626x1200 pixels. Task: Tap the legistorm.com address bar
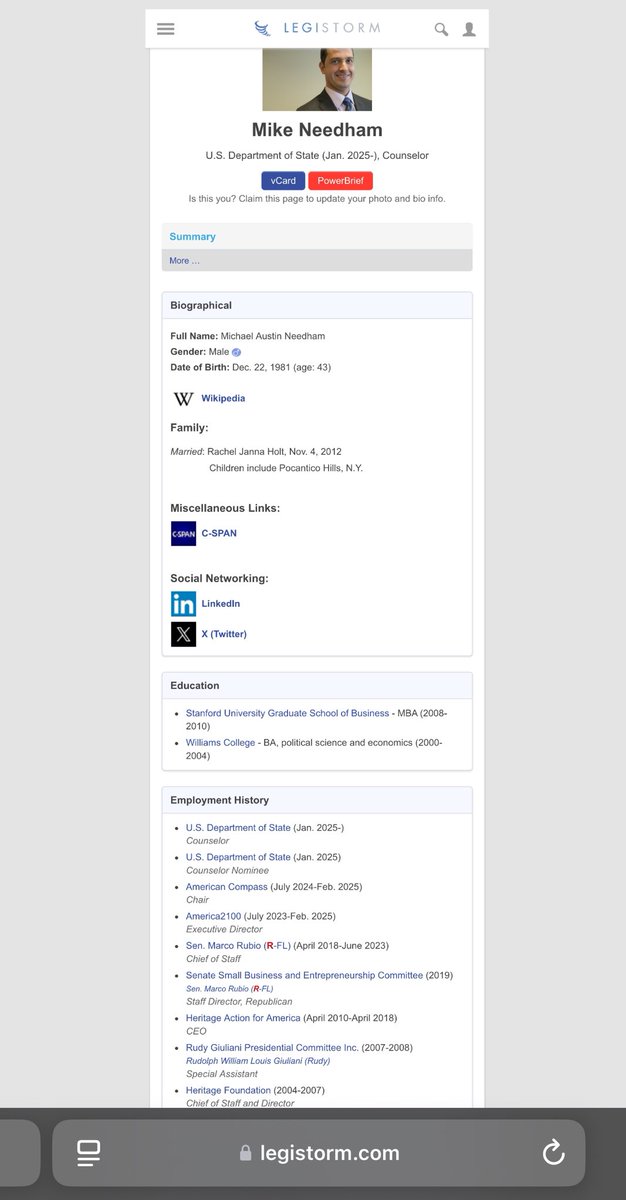tap(318, 1153)
